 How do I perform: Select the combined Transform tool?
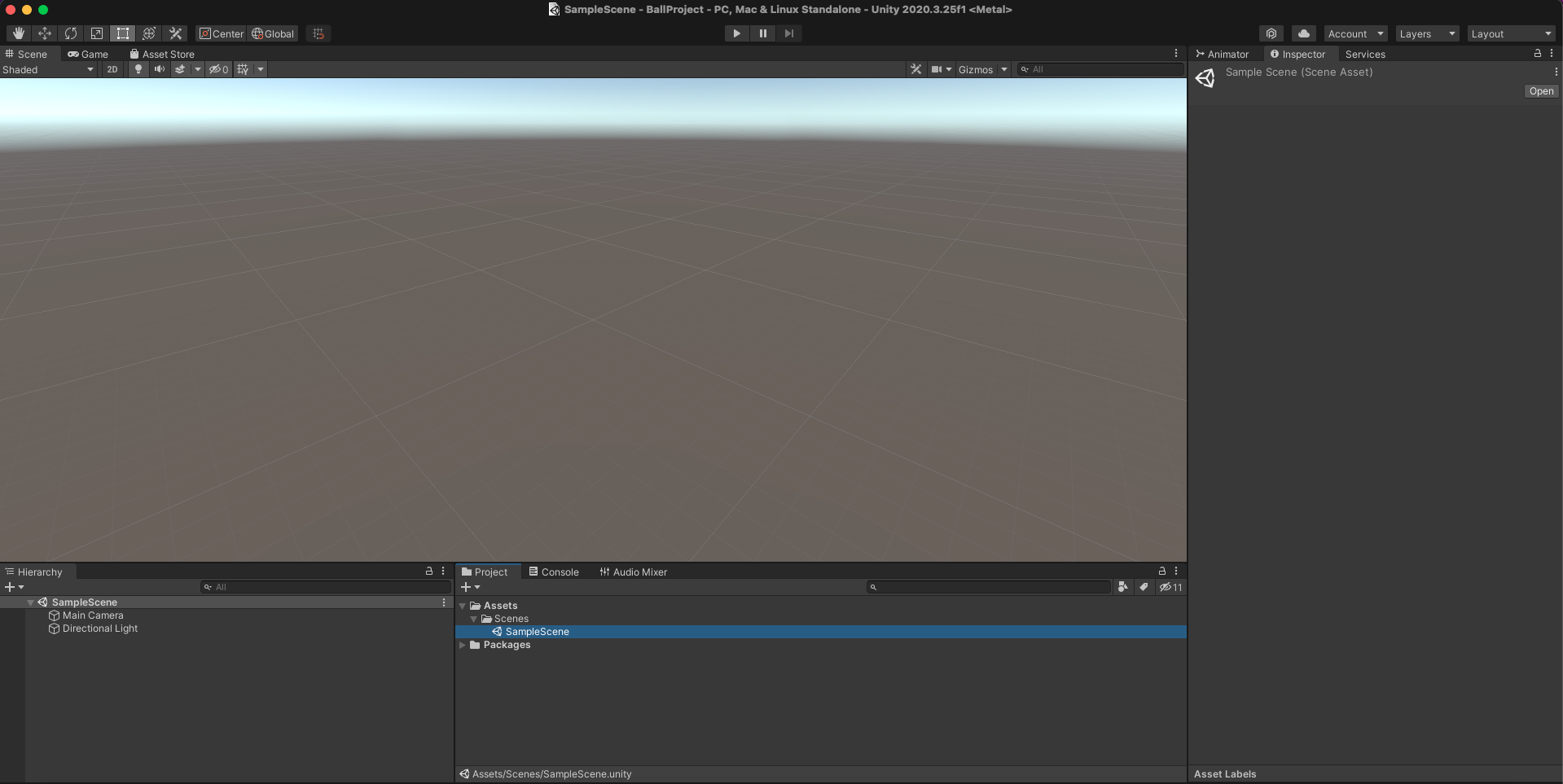click(149, 33)
